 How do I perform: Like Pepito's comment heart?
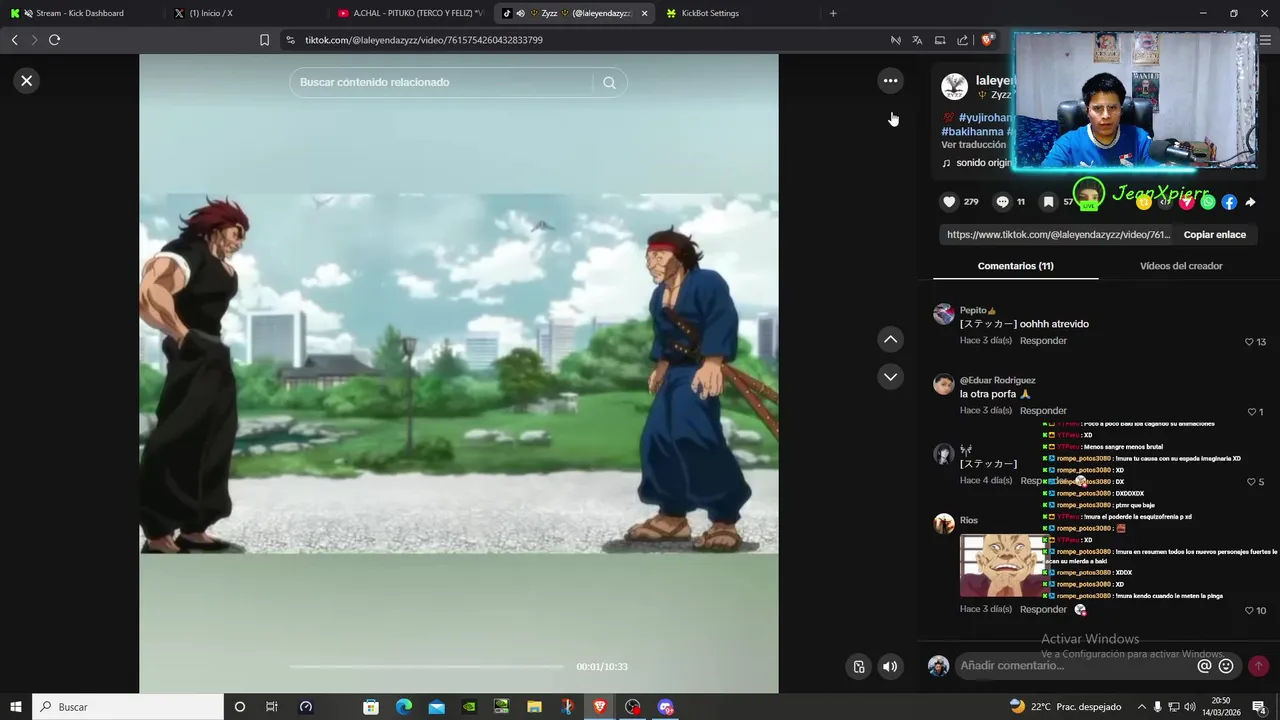(1249, 342)
